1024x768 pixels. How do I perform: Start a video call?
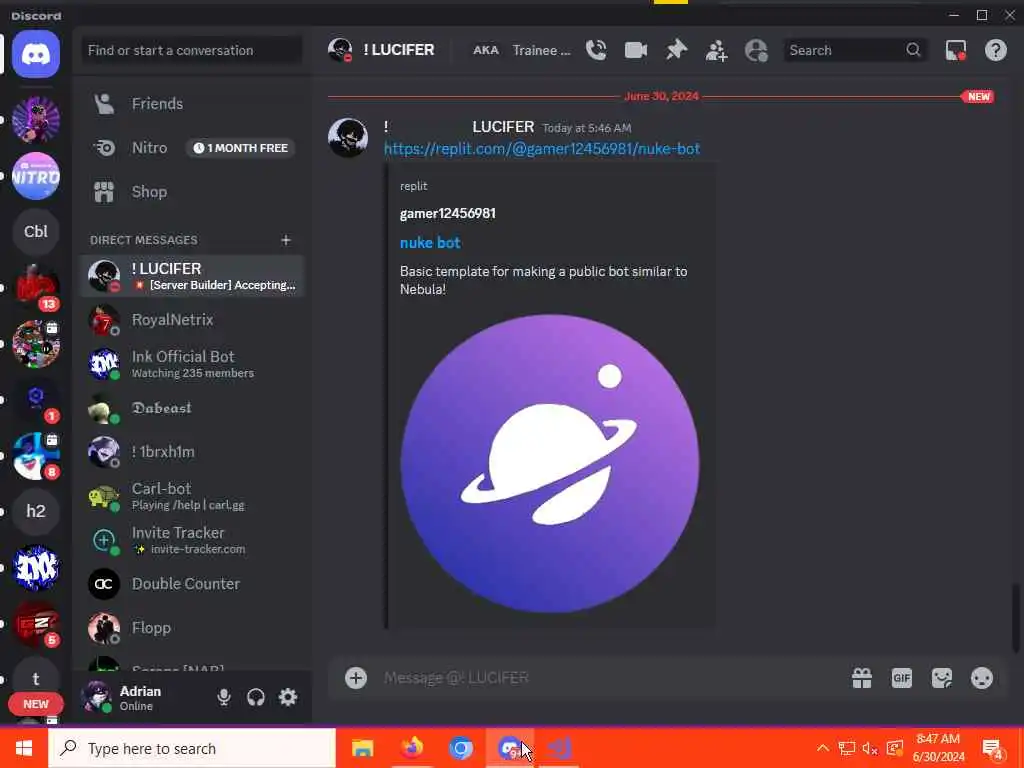click(635, 50)
